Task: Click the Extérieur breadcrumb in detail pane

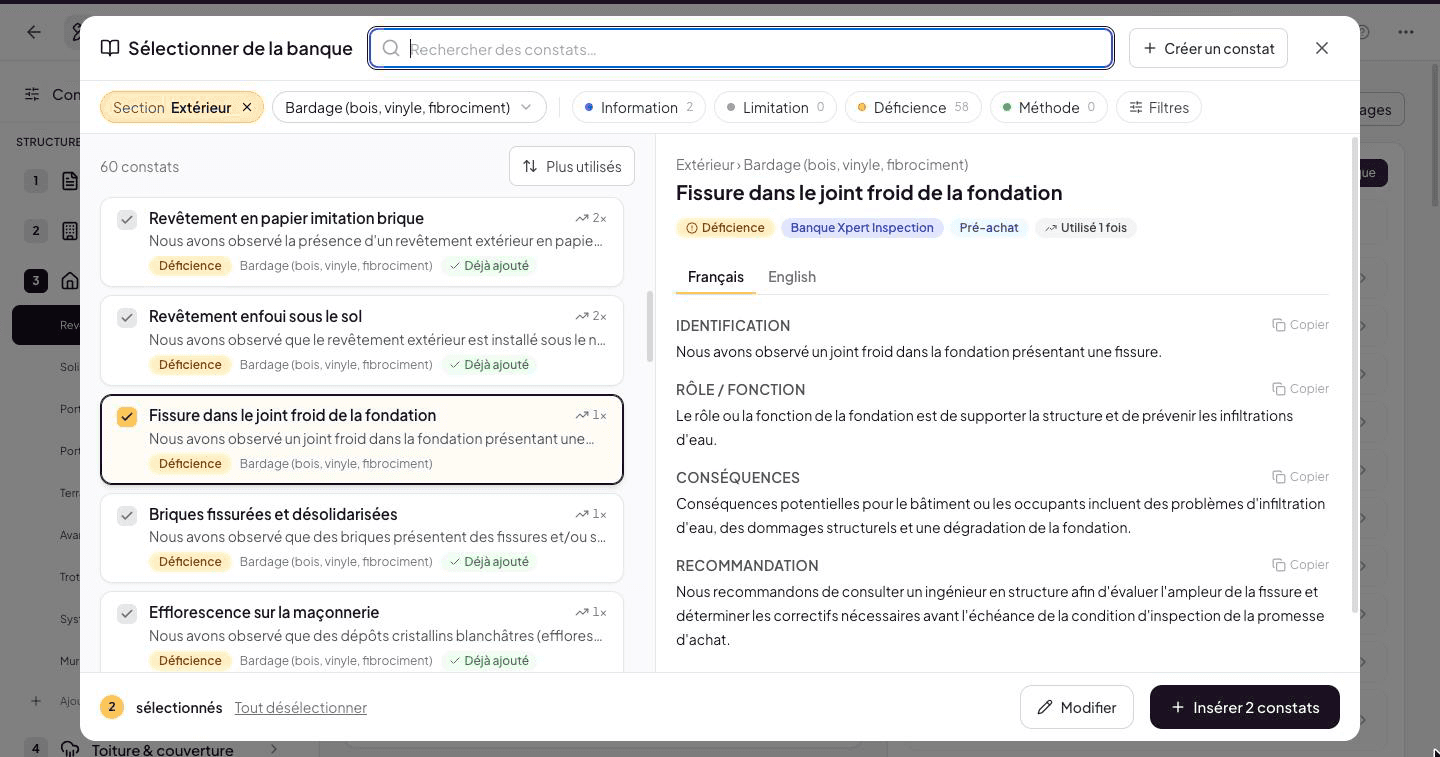Action: point(705,164)
